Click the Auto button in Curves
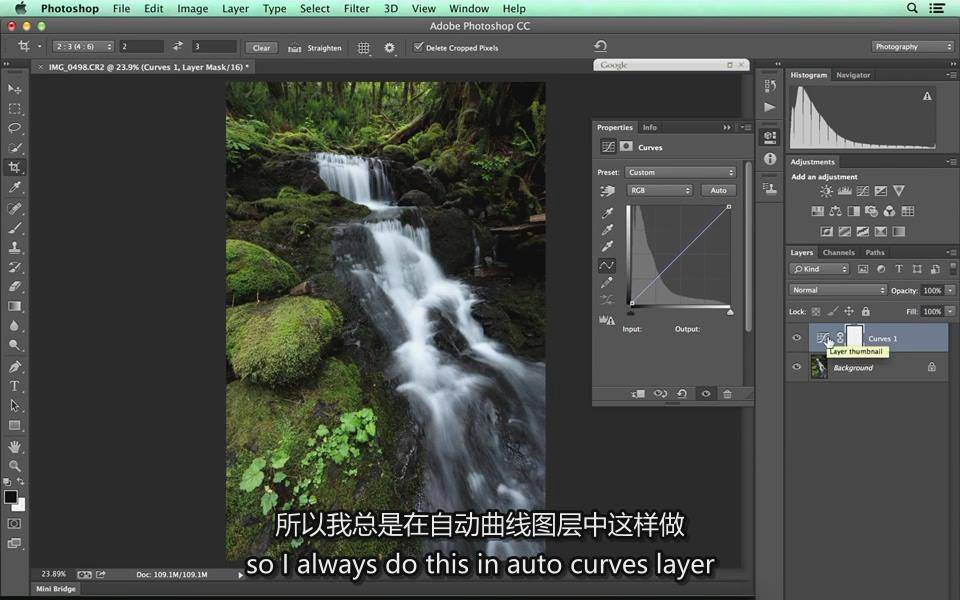Screen dimensions: 960x600 tap(718, 190)
